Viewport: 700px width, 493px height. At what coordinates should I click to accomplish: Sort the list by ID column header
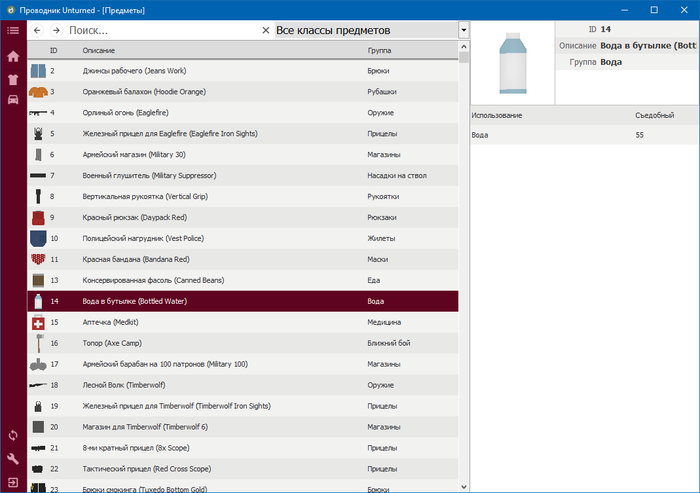tap(54, 50)
